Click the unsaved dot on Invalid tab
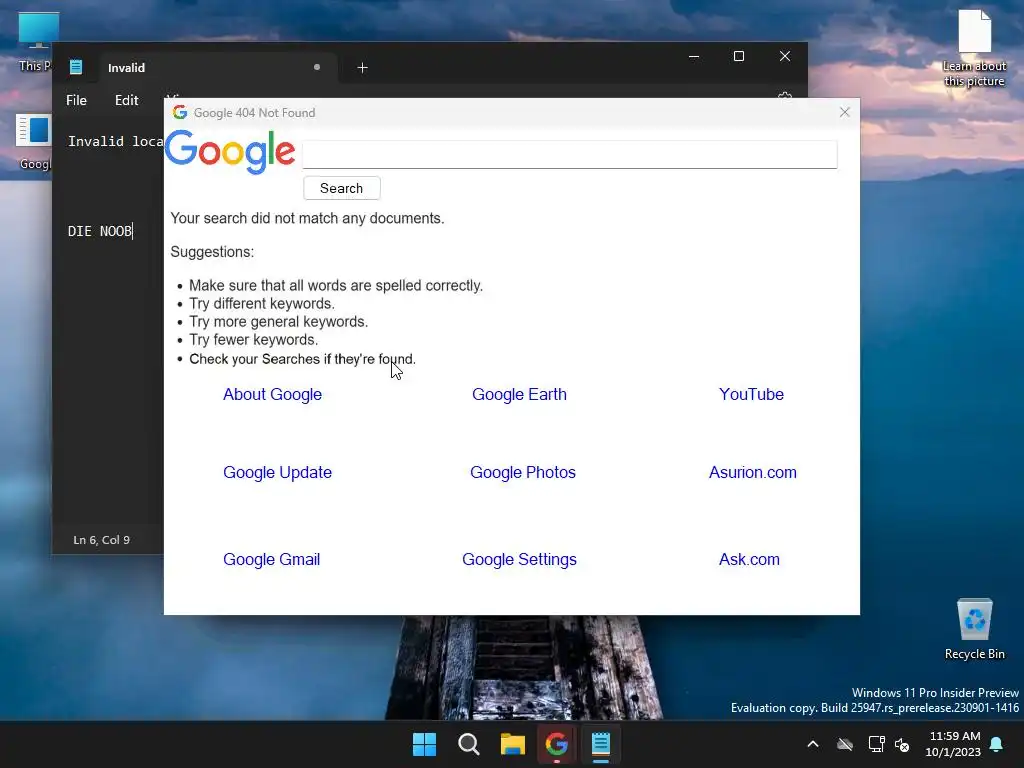 pos(317,67)
